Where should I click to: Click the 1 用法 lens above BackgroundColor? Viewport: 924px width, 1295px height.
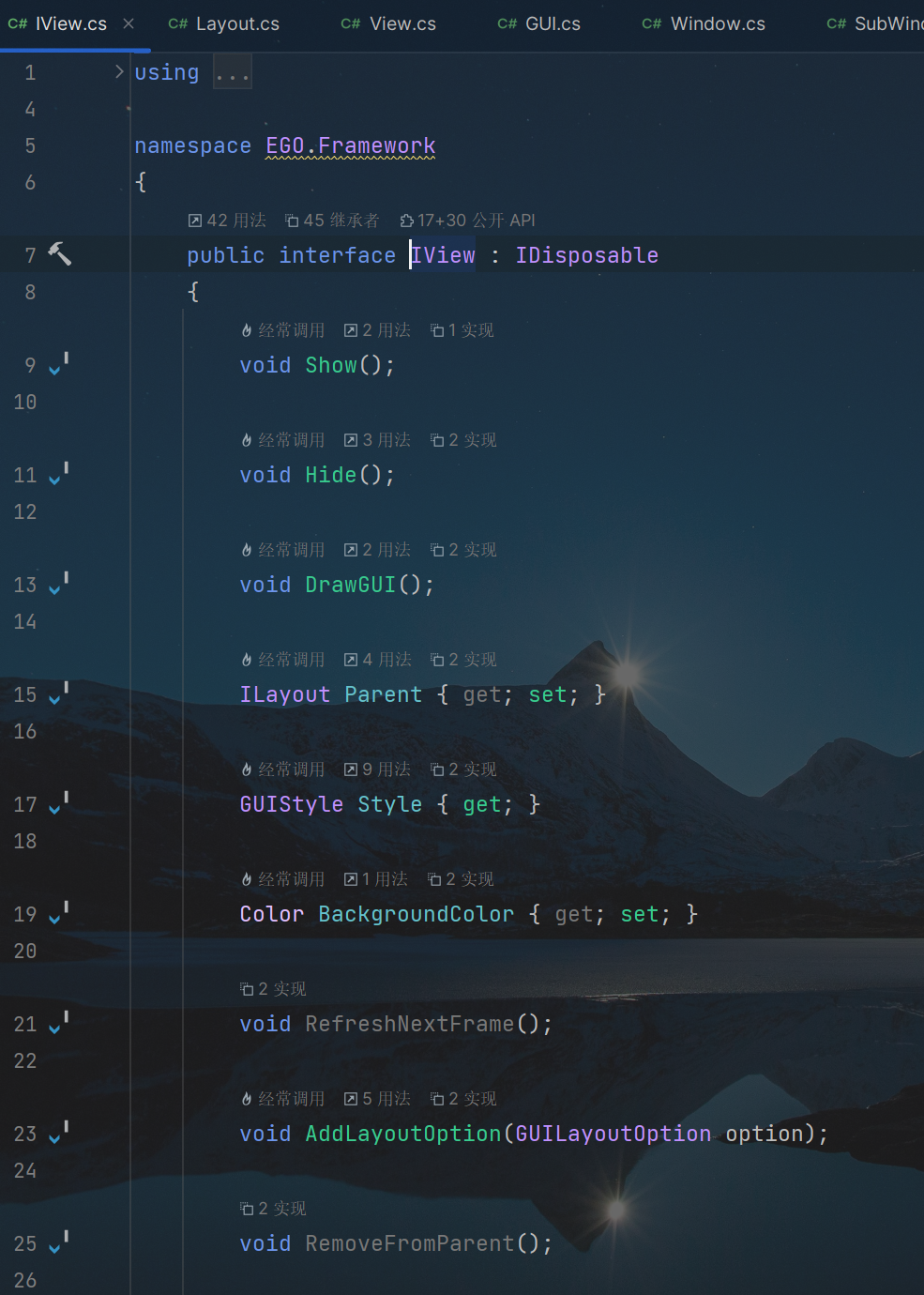(x=375, y=879)
